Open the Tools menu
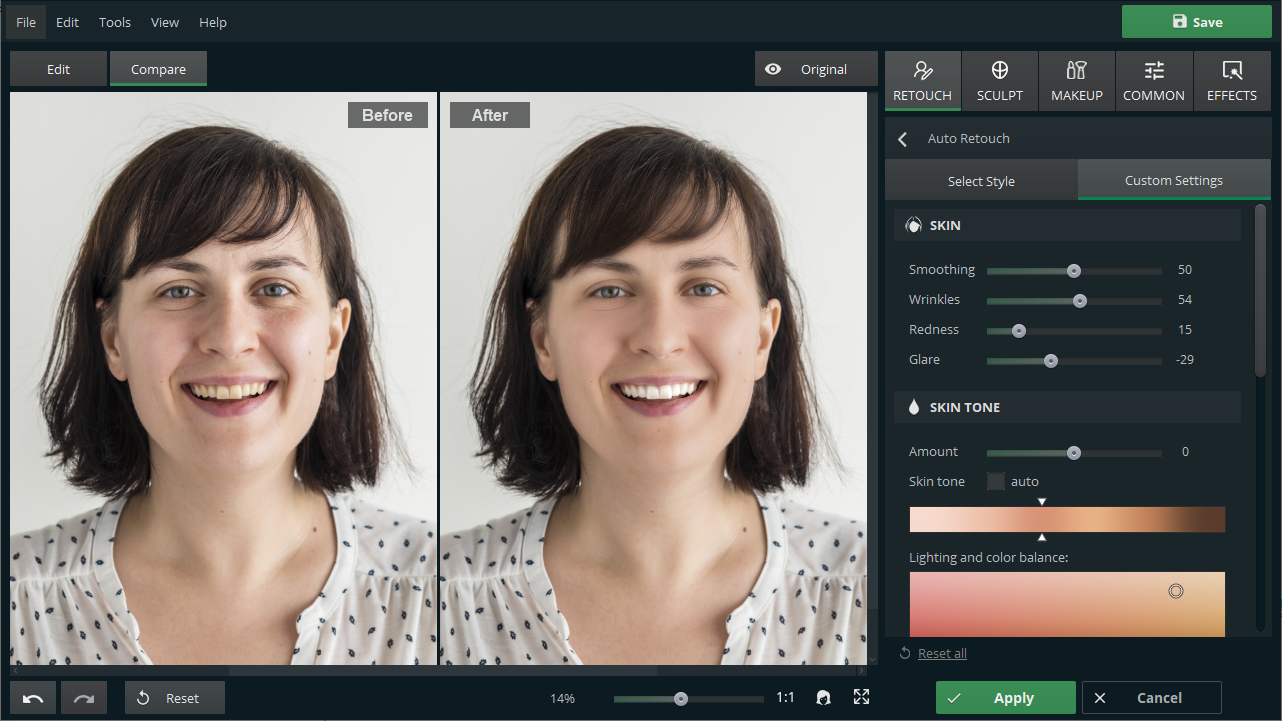 (115, 22)
